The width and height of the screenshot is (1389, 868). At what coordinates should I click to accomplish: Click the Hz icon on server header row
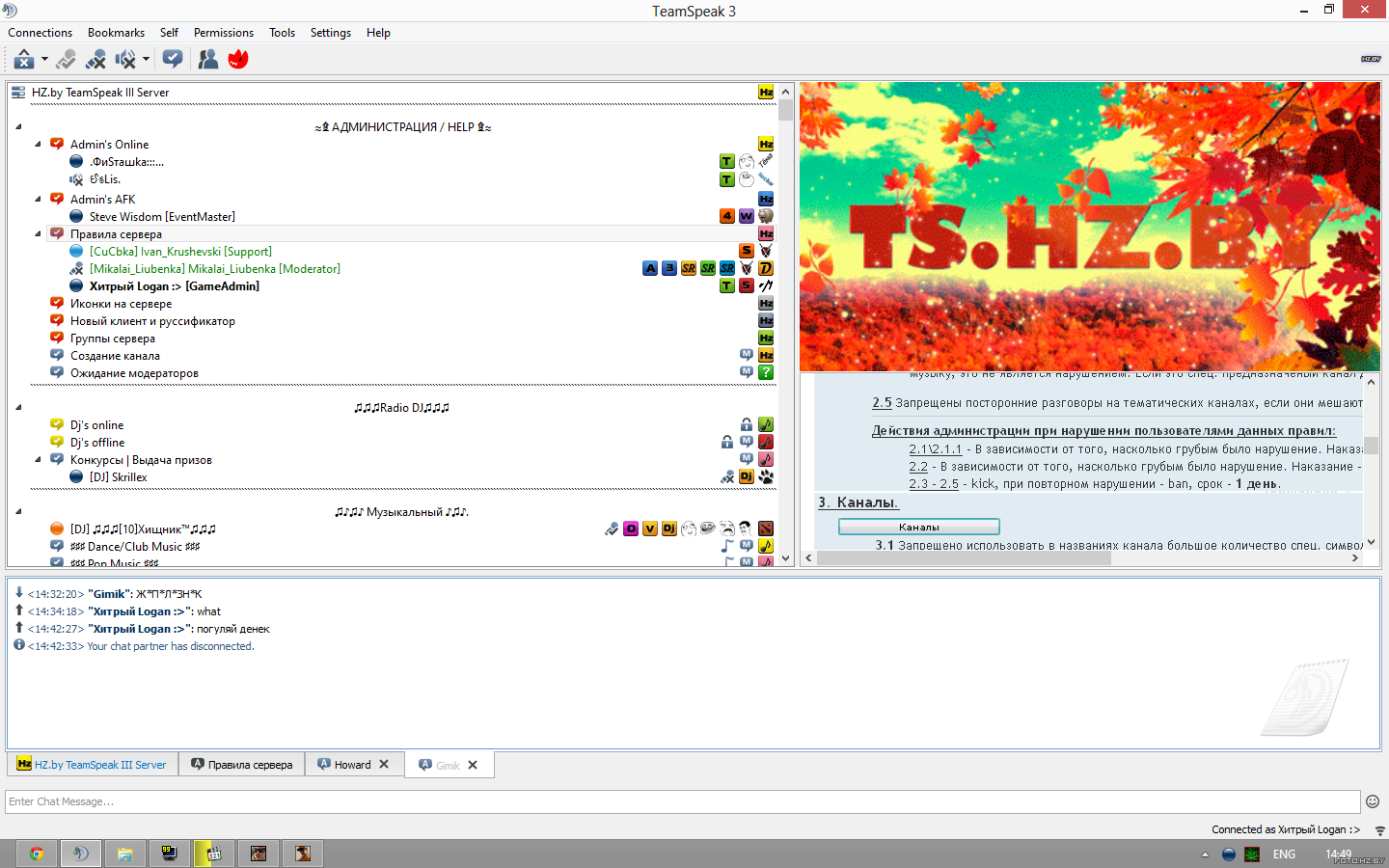click(x=766, y=93)
